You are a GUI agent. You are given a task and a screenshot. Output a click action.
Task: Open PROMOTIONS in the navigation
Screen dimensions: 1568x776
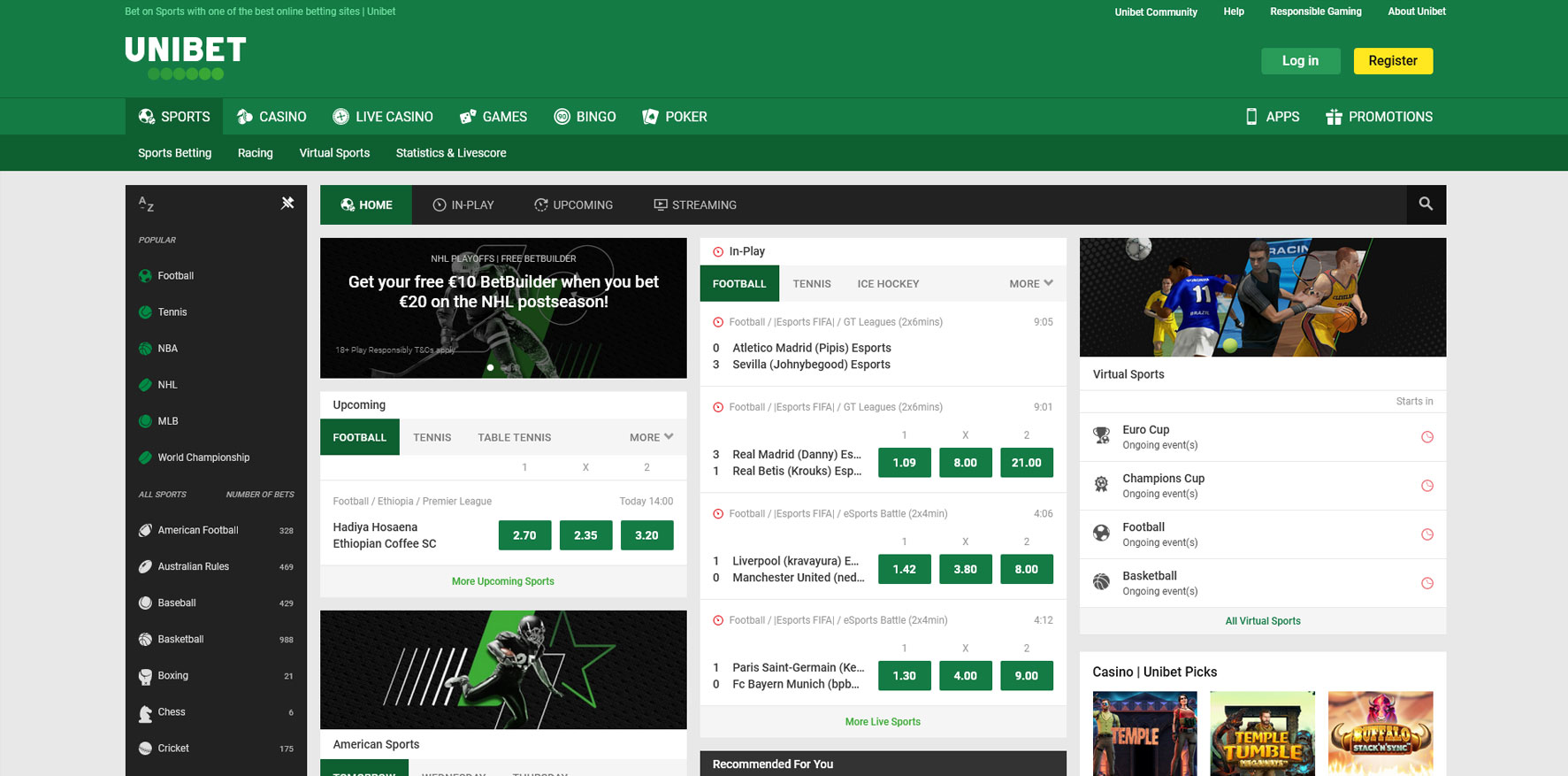(1379, 117)
